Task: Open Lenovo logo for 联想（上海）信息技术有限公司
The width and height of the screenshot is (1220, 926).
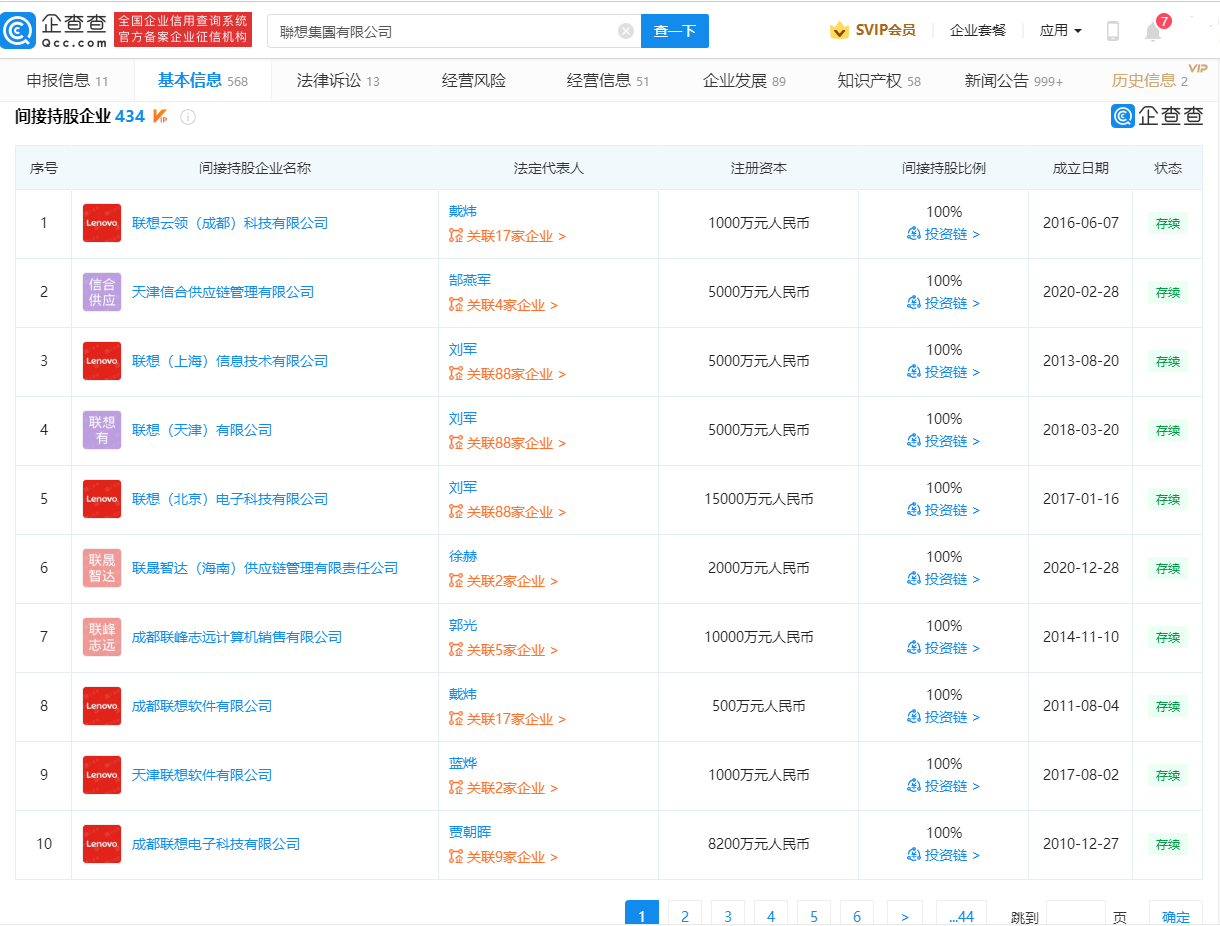Action: click(102, 361)
